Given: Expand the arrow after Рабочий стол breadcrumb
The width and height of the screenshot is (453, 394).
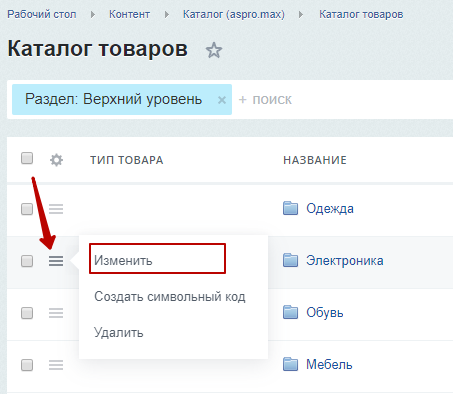Looking at the screenshot, I should click(93, 15).
